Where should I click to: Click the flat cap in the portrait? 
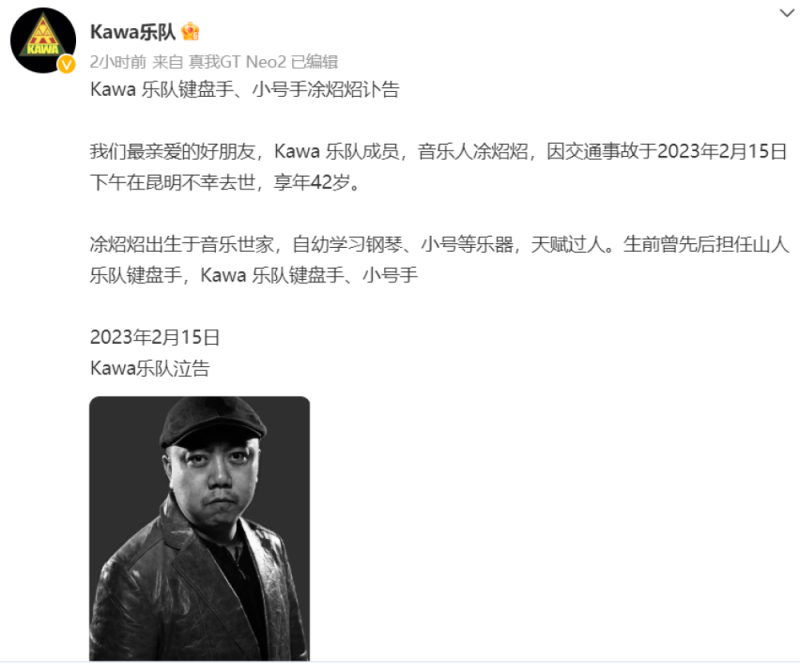pos(213,422)
